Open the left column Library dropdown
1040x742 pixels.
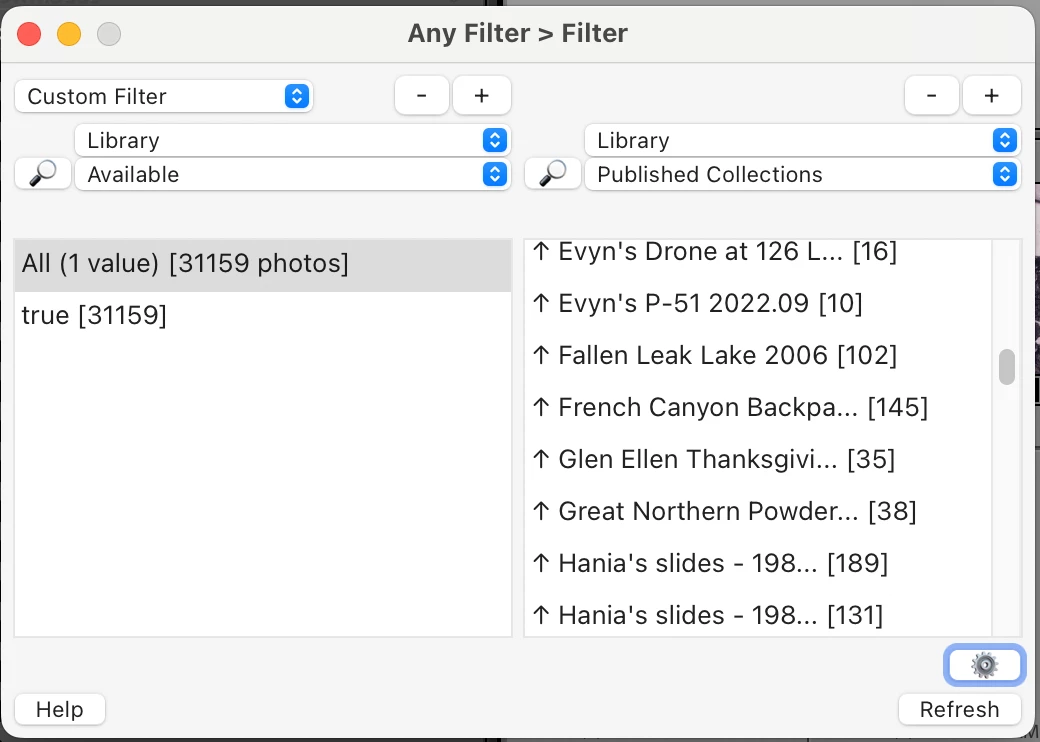click(292, 140)
